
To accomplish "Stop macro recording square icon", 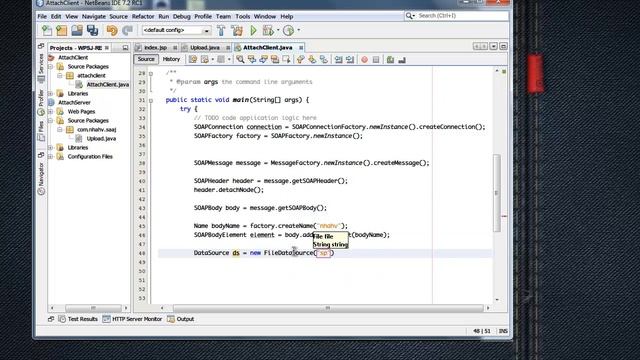I will pos(376,60).
